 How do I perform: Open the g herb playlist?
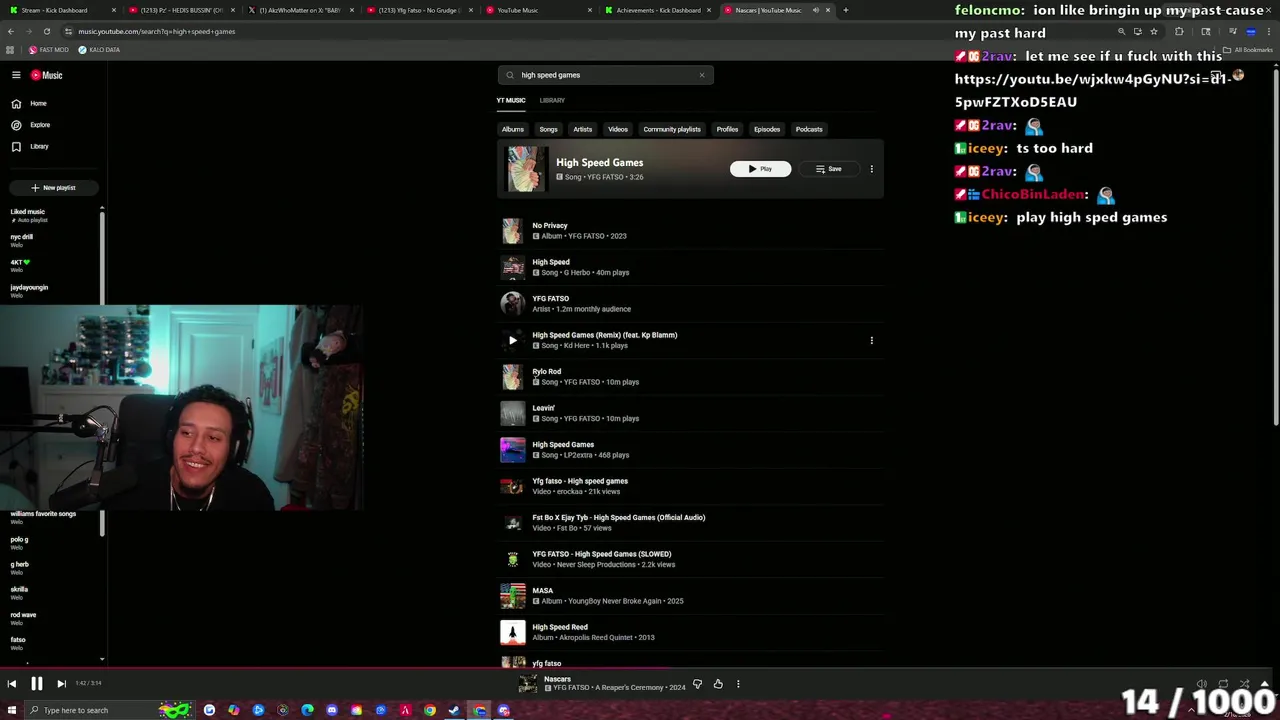[52, 567]
